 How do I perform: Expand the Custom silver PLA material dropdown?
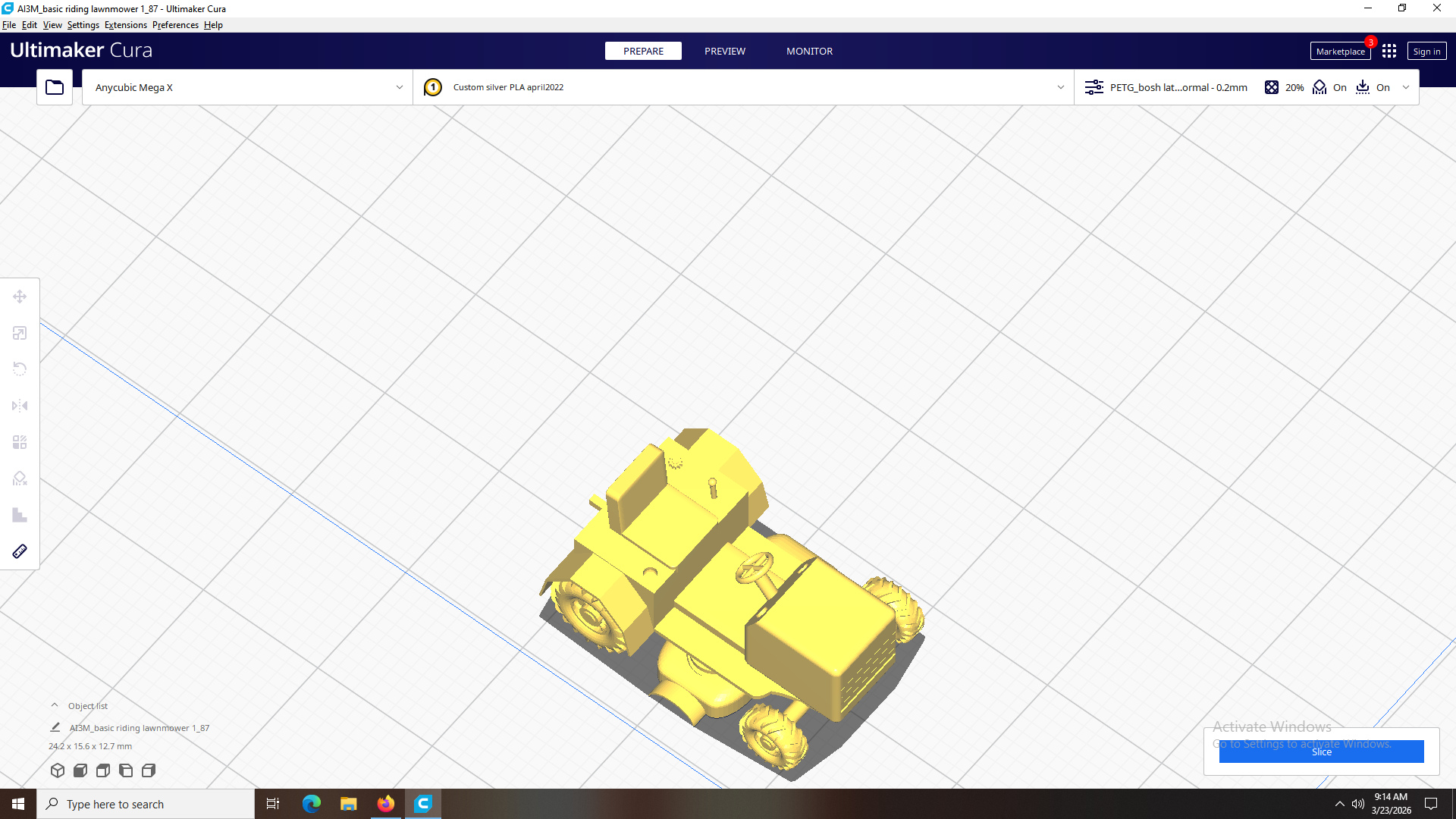click(x=743, y=87)
